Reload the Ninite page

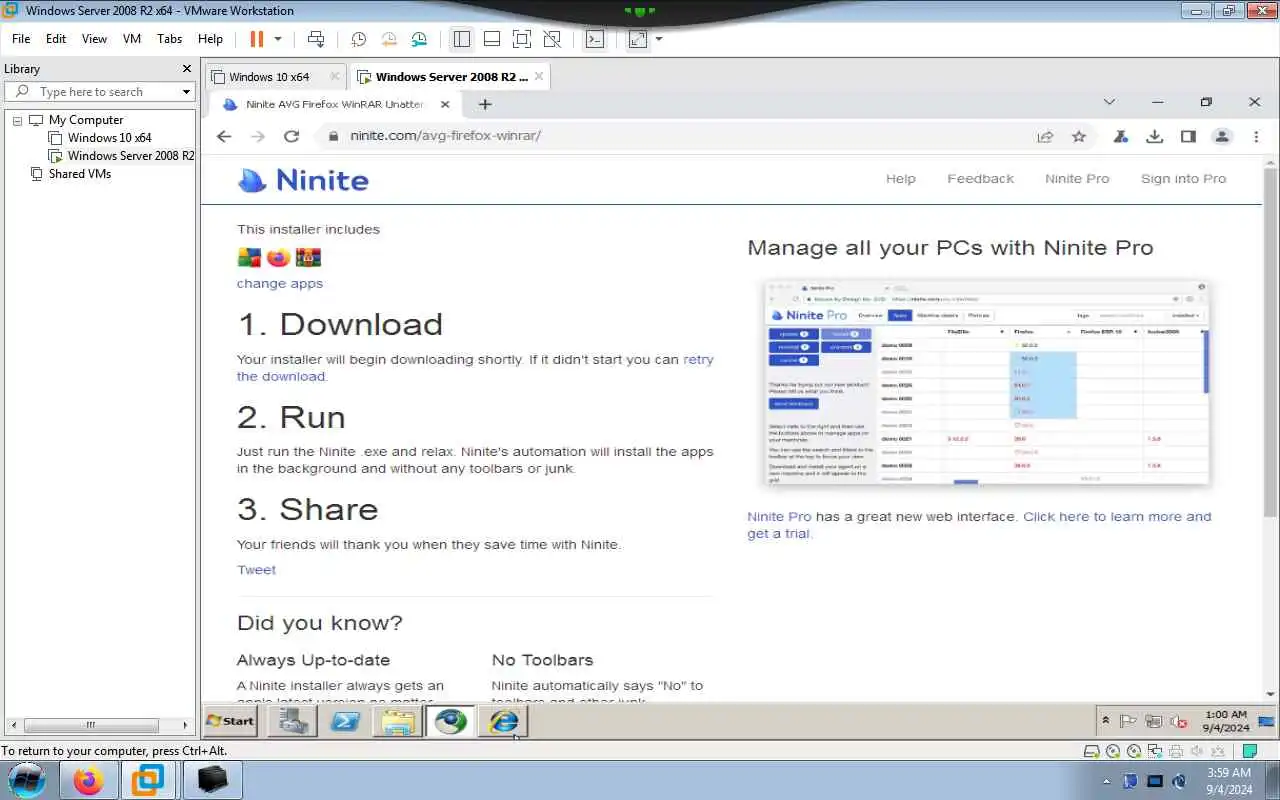291,136
